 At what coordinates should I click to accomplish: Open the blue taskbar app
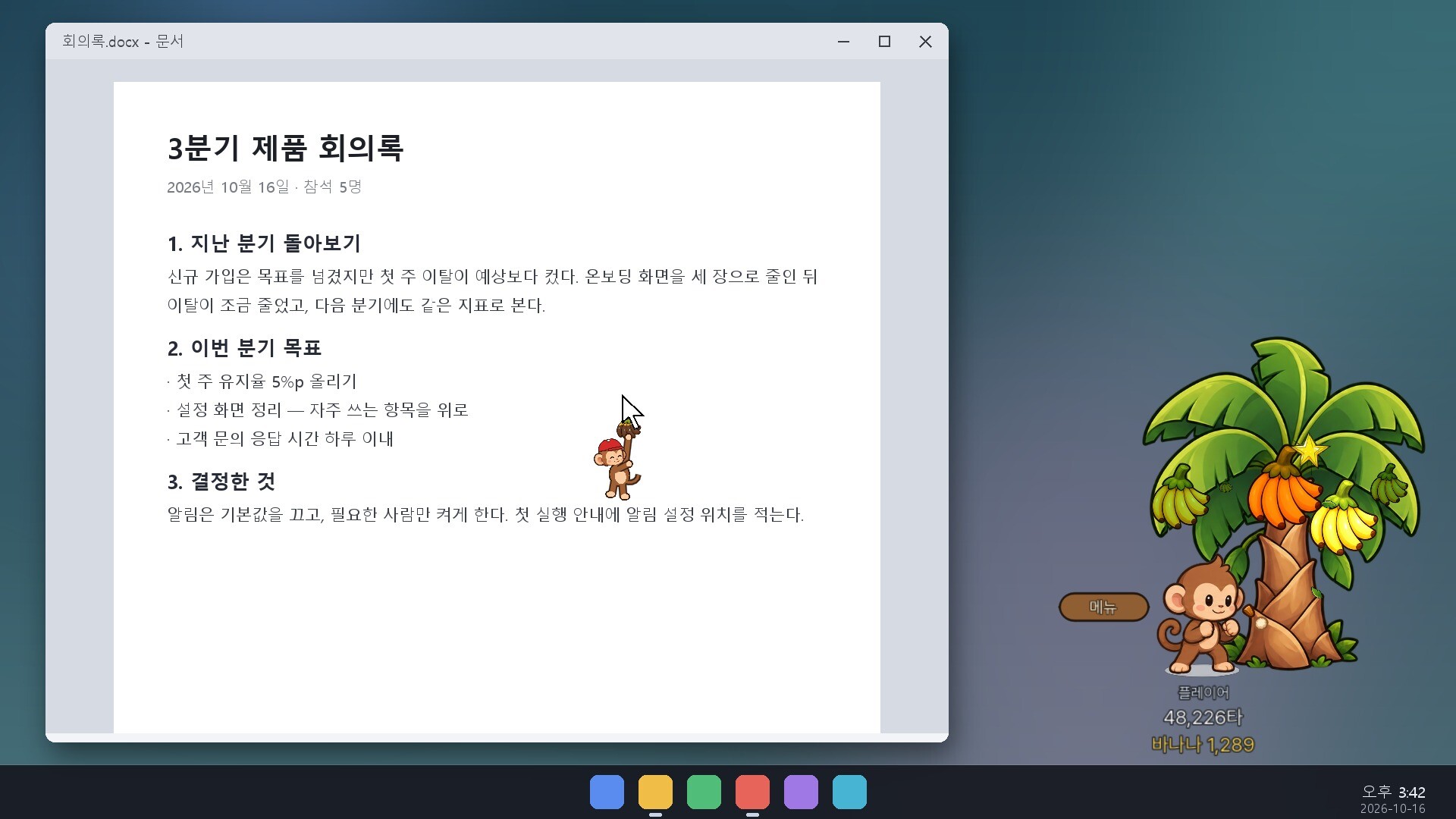(607, 792)
